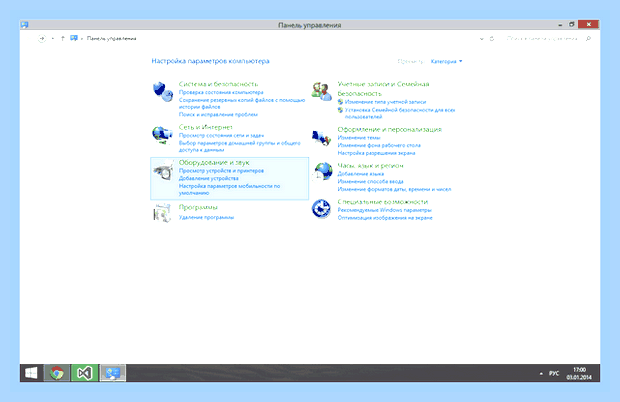Expand the address bar history dropdown
Viewport: 620px width, 402px height.
[482, 39]
